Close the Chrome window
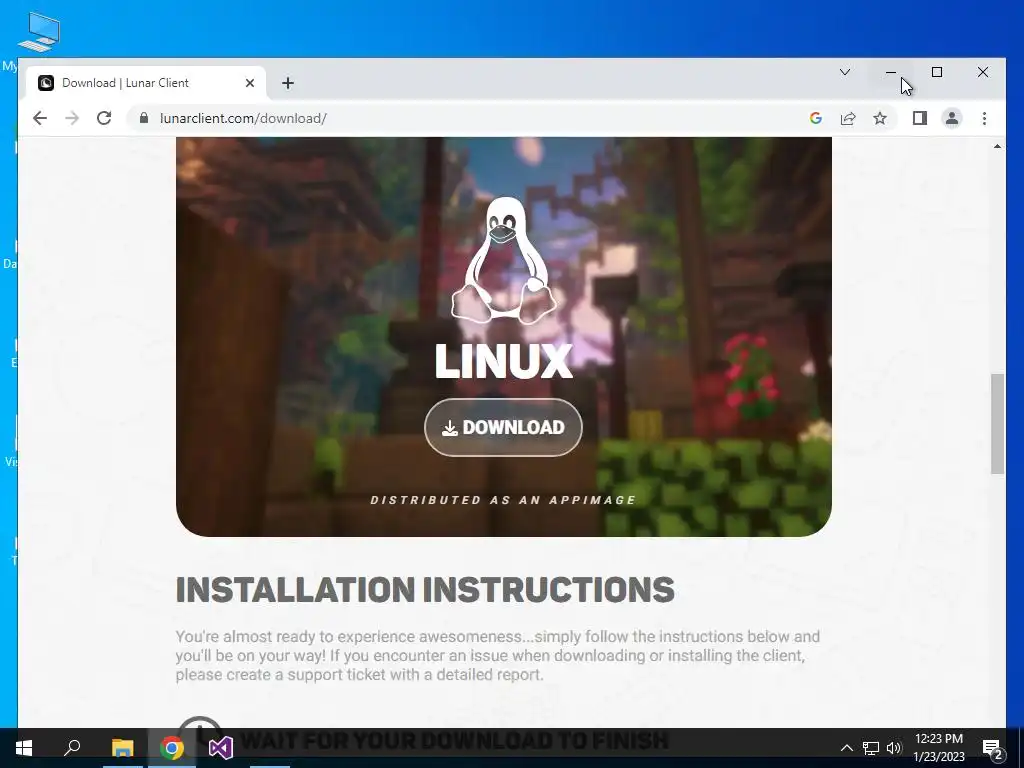This screenshot has width=1024, height=768. [x=982, y=72]
